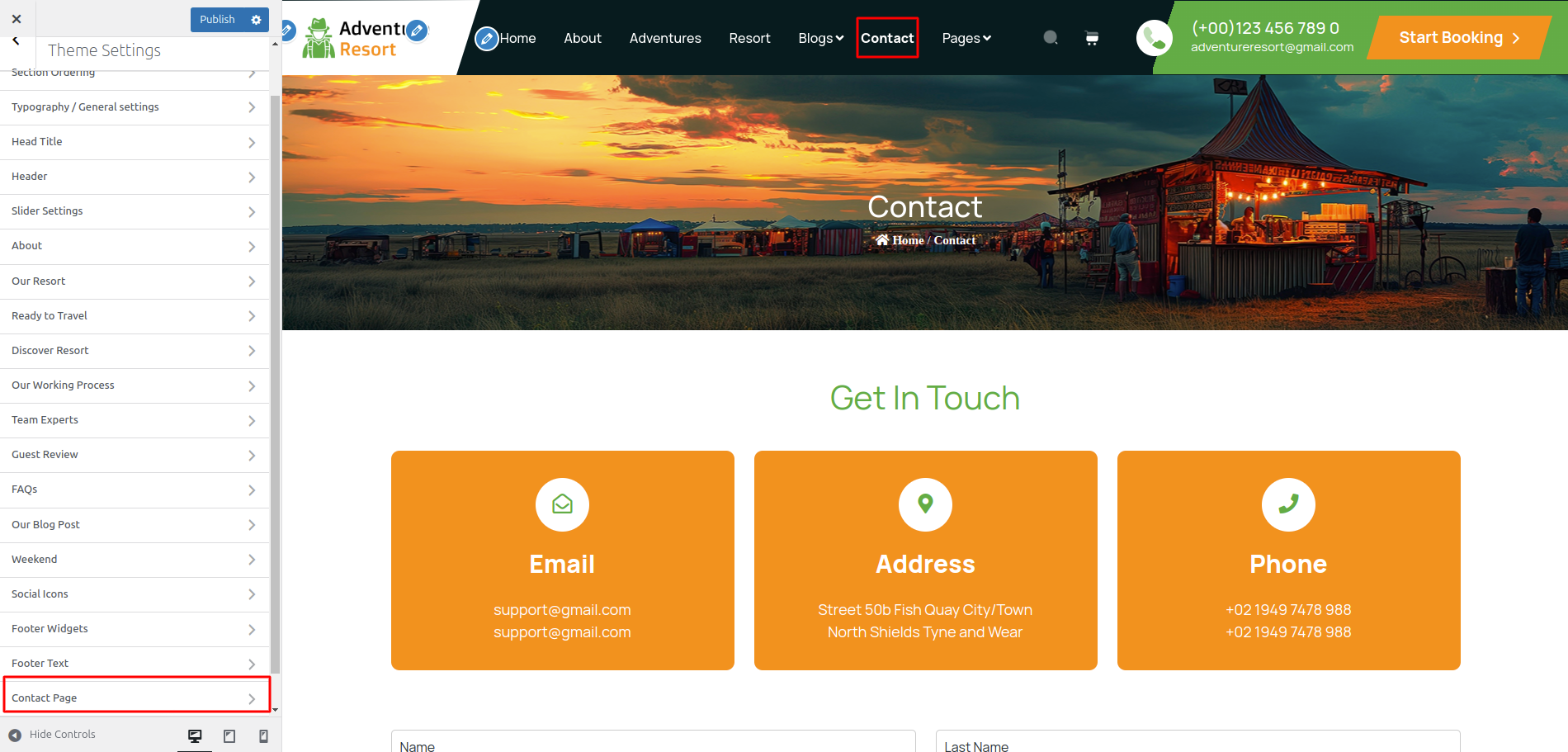Screen dimensions: 1568x752
Task: Switch to mobile preview mode
Action: pos(264,735)
